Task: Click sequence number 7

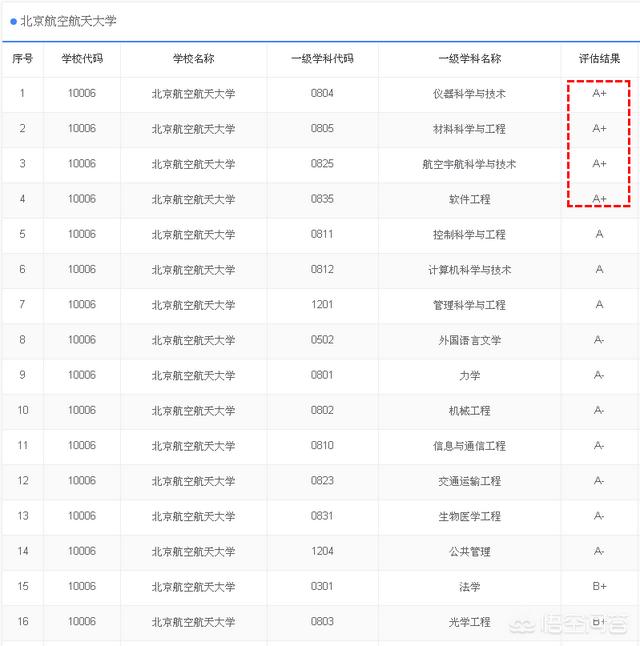Action: tap(22, 304)
